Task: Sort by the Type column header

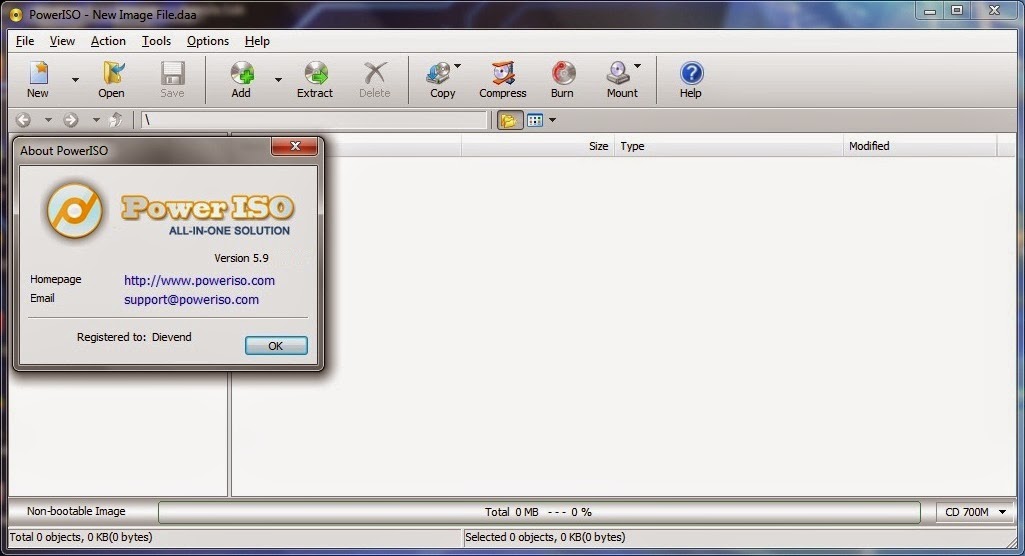Action: [x=729, y=146]
